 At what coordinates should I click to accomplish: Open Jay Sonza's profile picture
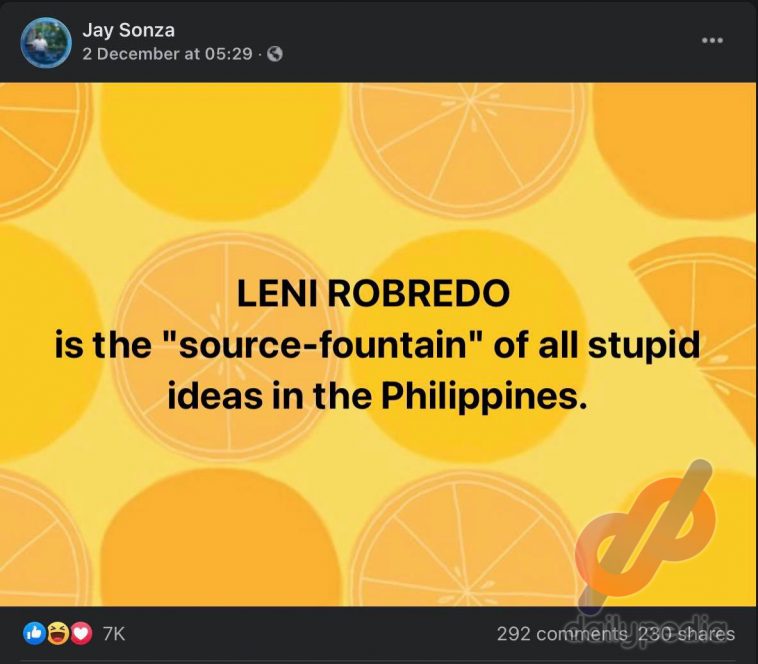(46, 42)
